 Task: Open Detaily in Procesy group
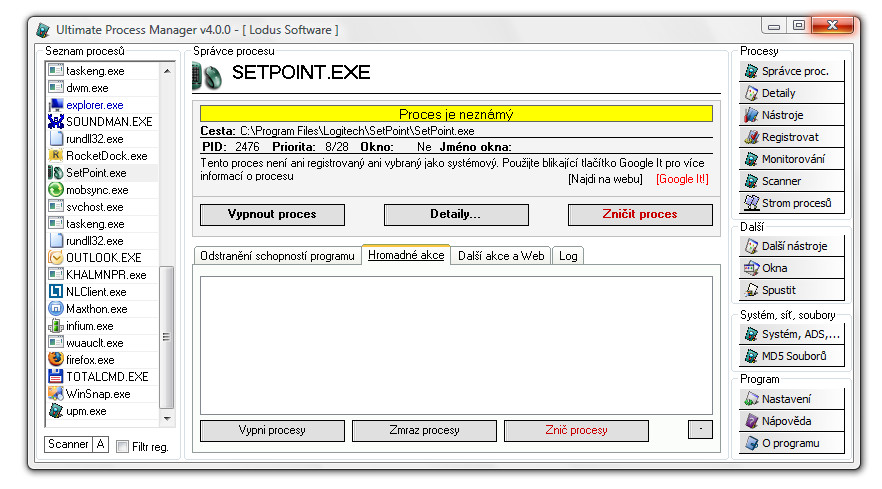[791, 93]
